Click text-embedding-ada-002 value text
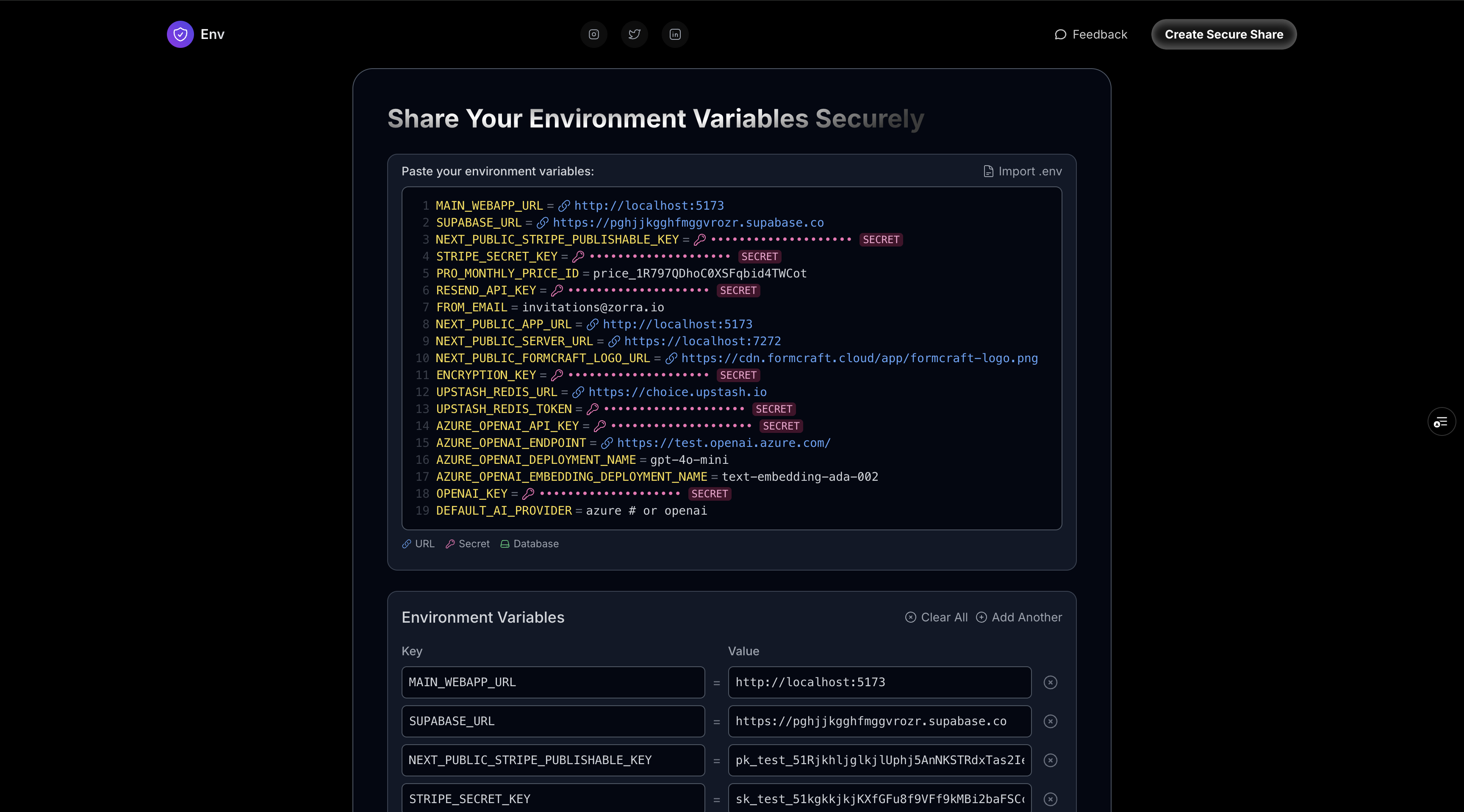Screen dimensions: 1464x812 tap(800, 477)
